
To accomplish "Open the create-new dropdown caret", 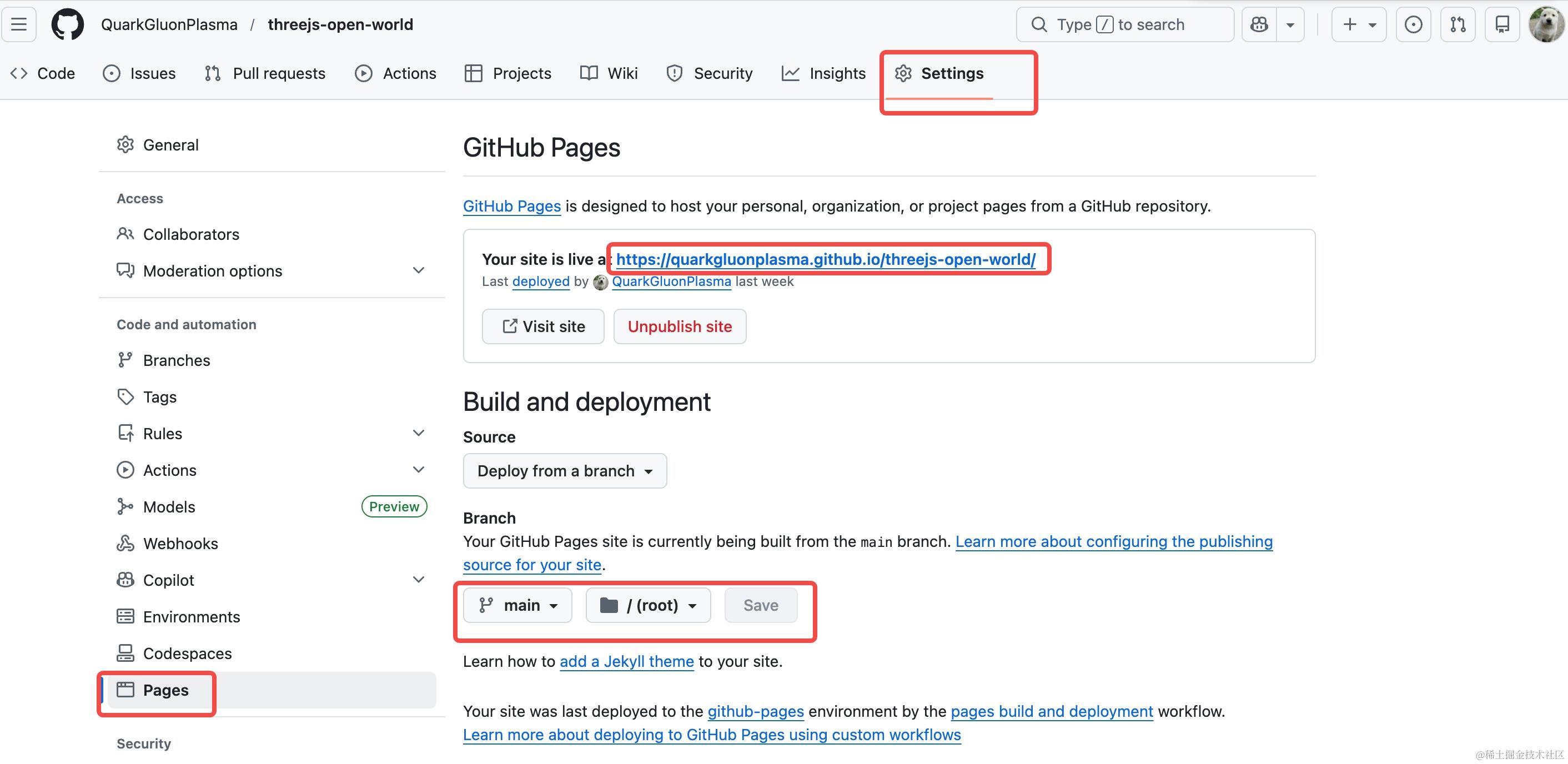I will [x=1373, y=25].
